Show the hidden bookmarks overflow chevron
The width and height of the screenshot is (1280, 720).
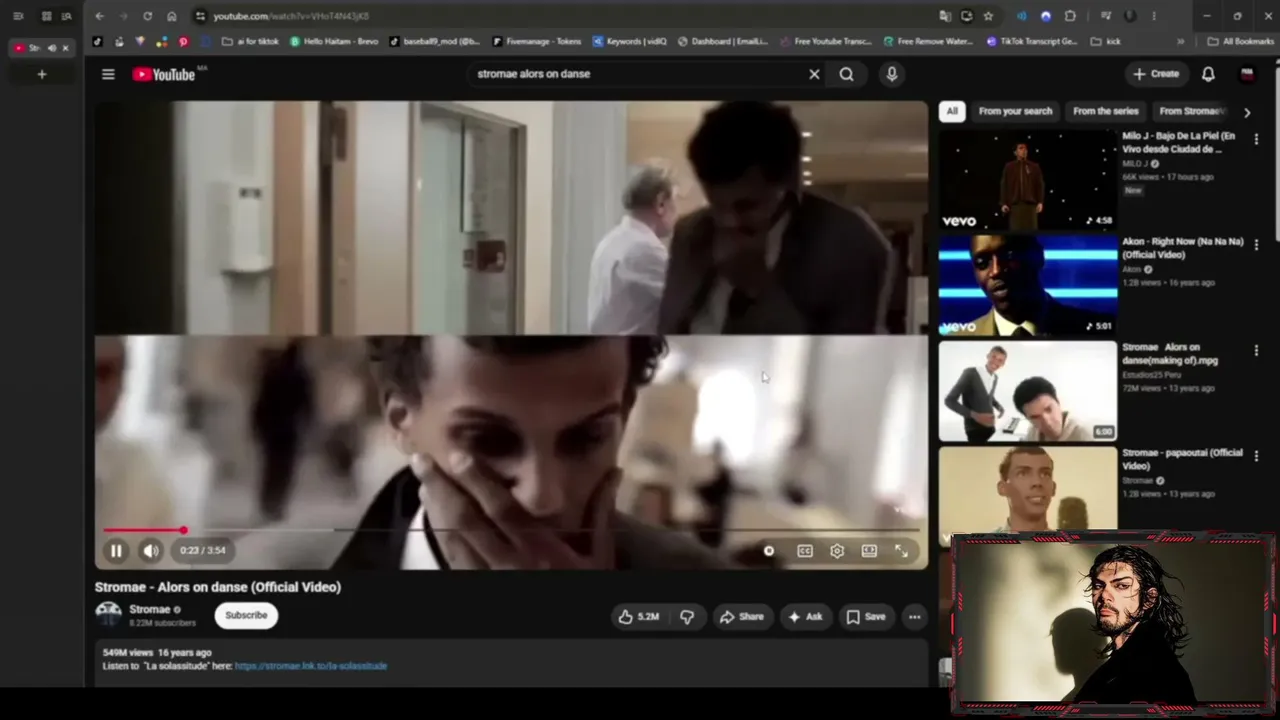click(1181, 42)
